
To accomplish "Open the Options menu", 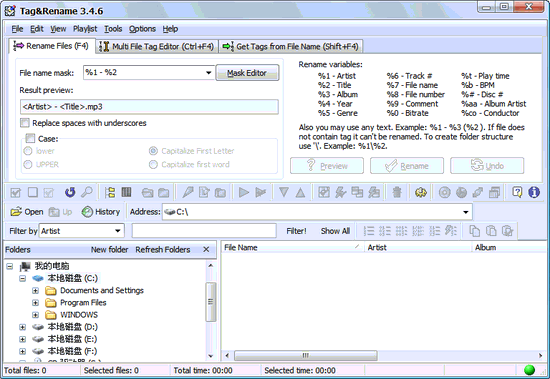I will coord(142,29).
